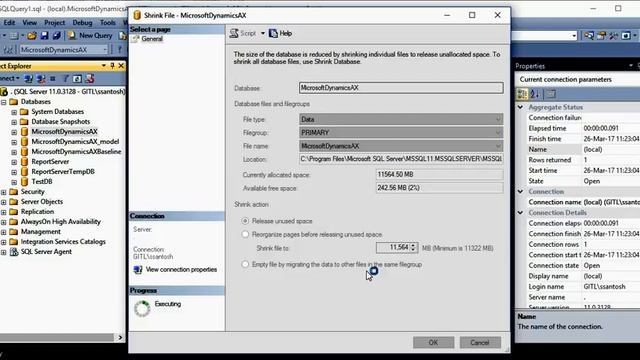Click the Help icon in Shrink File dialog
Image resolution: width=640 pixels, height=360 pixels.
(273, 33)
